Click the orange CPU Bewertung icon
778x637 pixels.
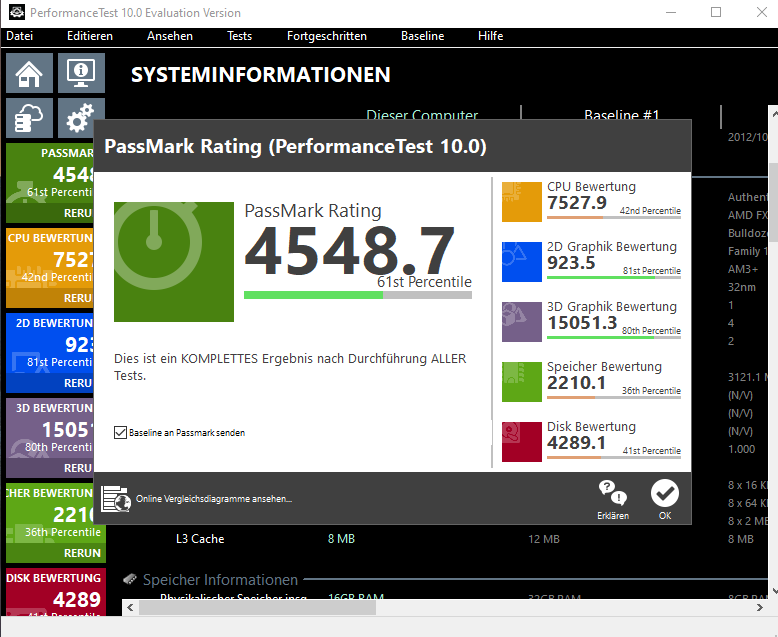(x=521, y=202)
